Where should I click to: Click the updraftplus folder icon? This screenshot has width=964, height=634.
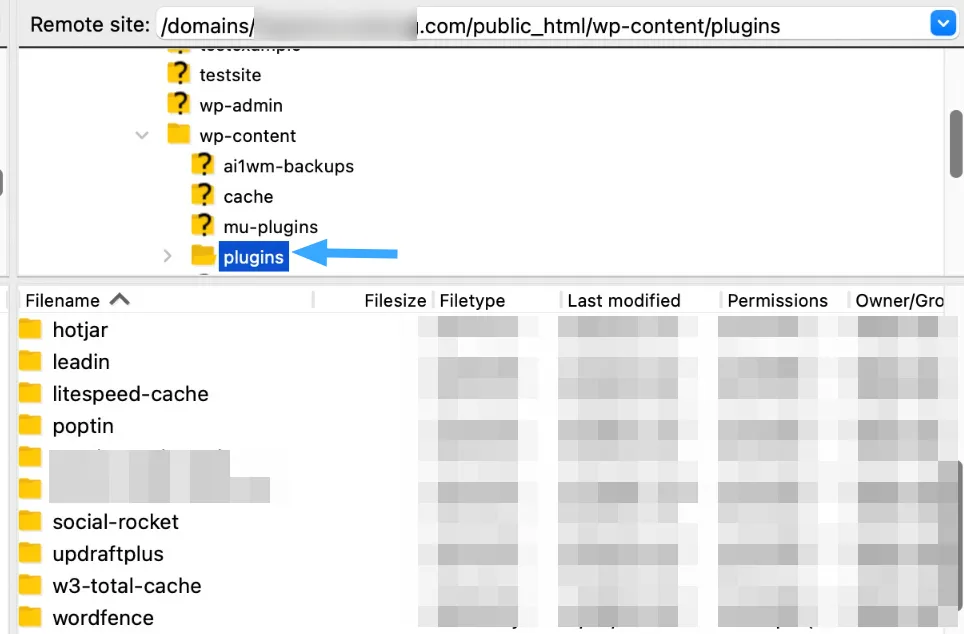(30, 553)
